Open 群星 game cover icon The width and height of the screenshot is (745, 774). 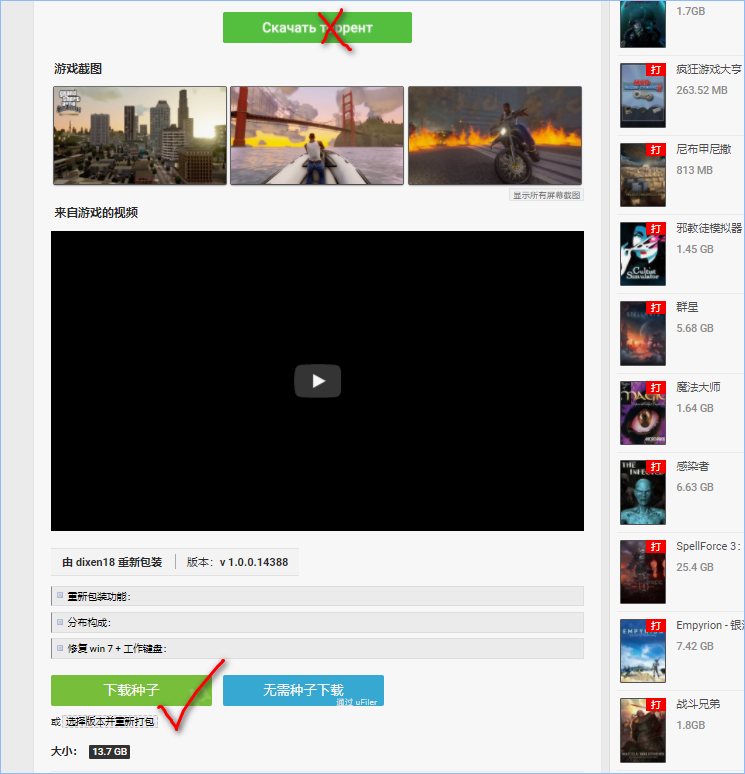coord(642,333)
